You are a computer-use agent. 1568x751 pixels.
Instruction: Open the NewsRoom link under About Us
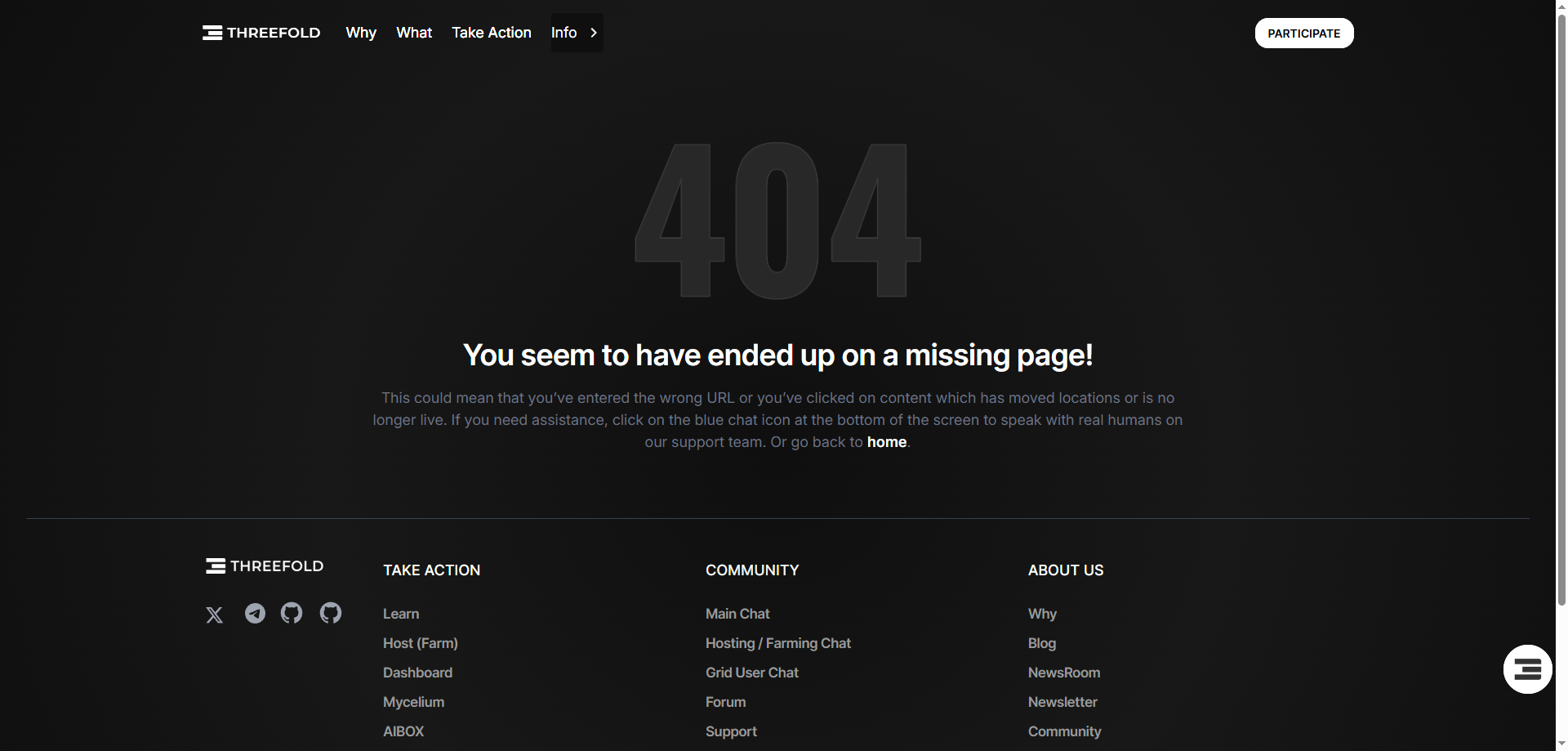coord(1064,673)
